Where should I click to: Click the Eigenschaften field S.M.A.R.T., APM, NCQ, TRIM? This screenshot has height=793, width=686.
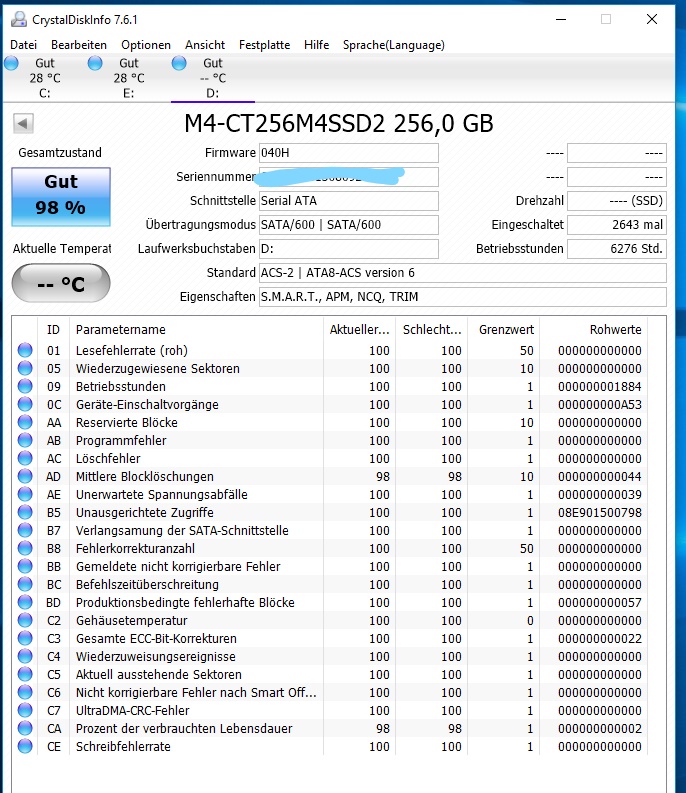[x=462, y=297]
